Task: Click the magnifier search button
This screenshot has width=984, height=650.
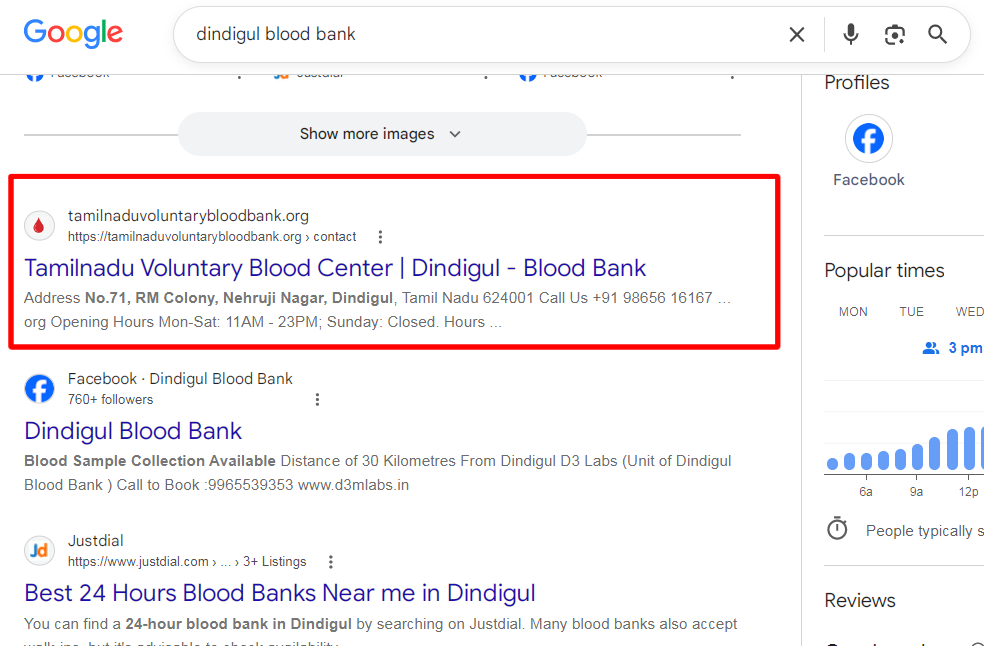Action: tap(938, 35)
